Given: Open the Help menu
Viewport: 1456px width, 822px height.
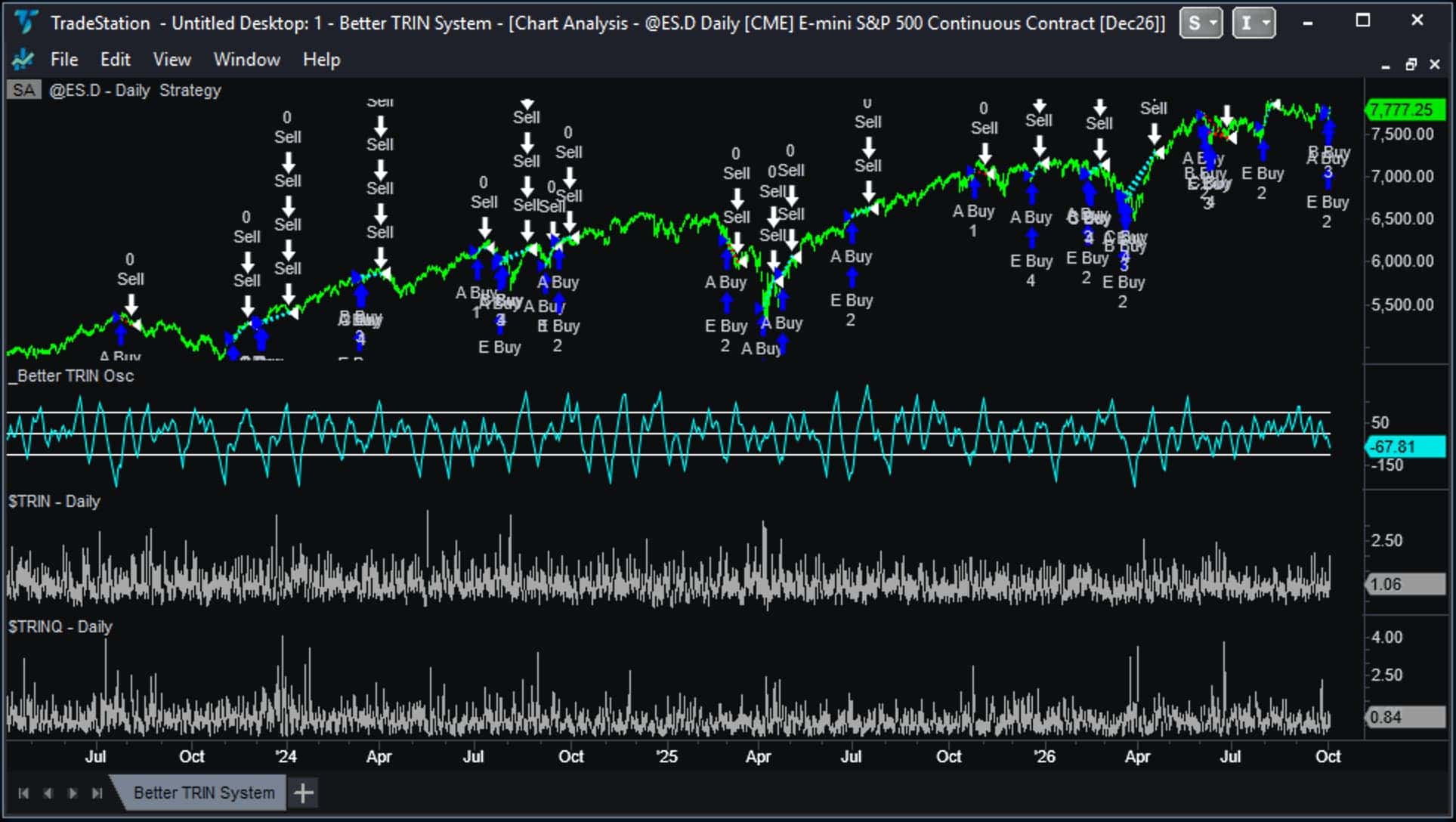Looking at the screenshot, I should pyautogui.click(x=321, y=59).
